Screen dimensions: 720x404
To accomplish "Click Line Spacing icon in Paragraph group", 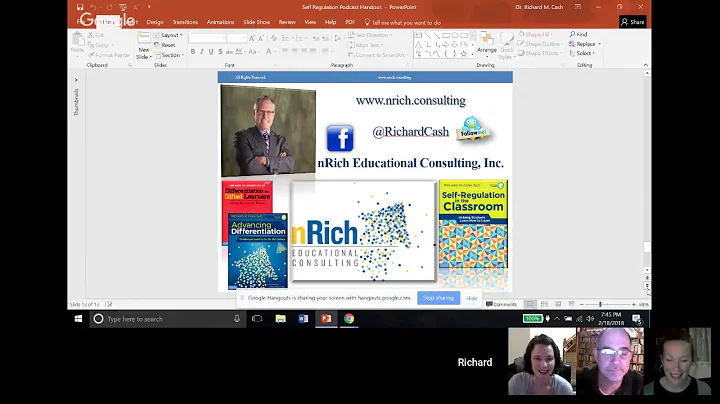I will [x=338, y=39].
